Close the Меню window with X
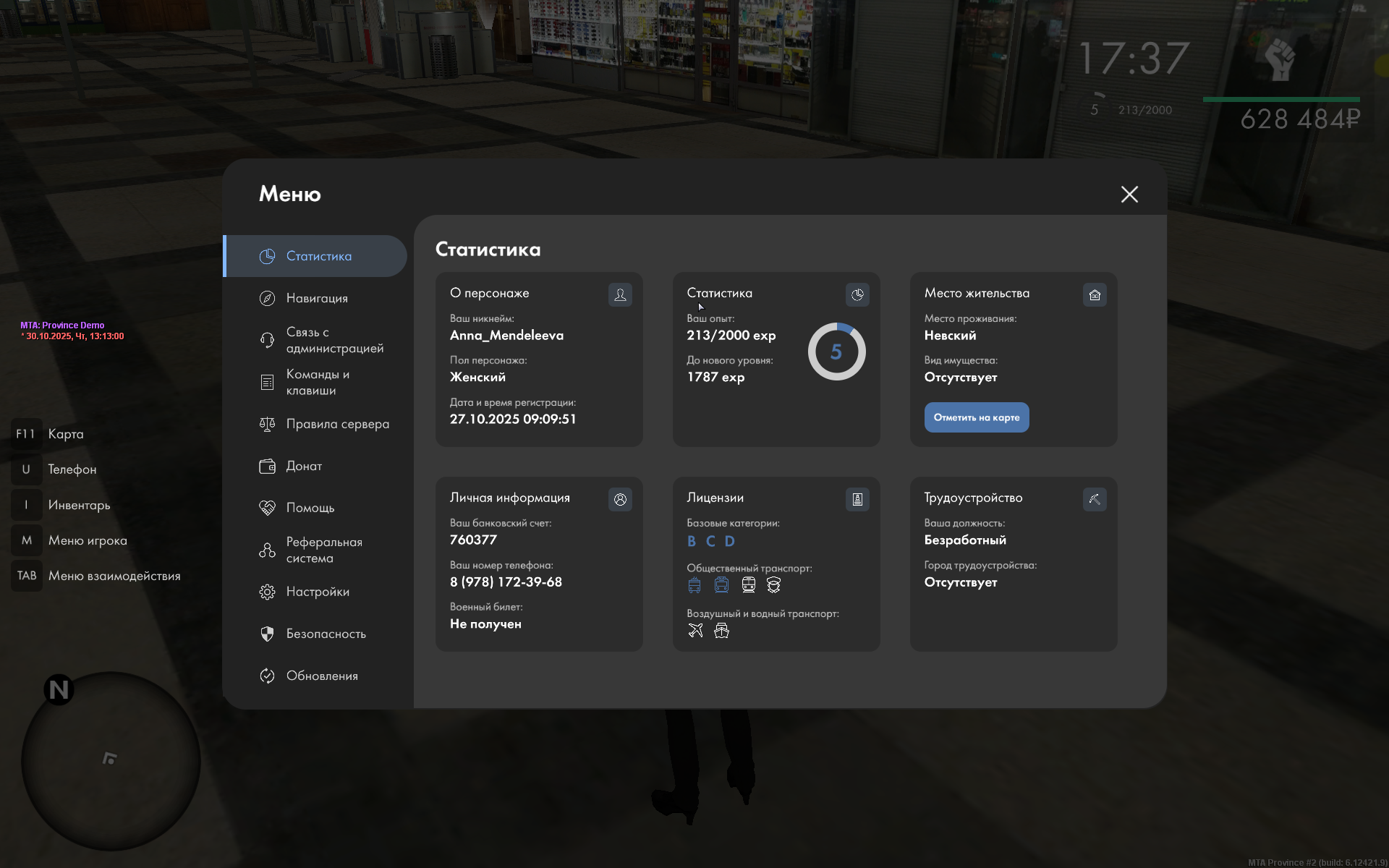Viewport: 1389px width, 868px height. [x=1129, y=194]
